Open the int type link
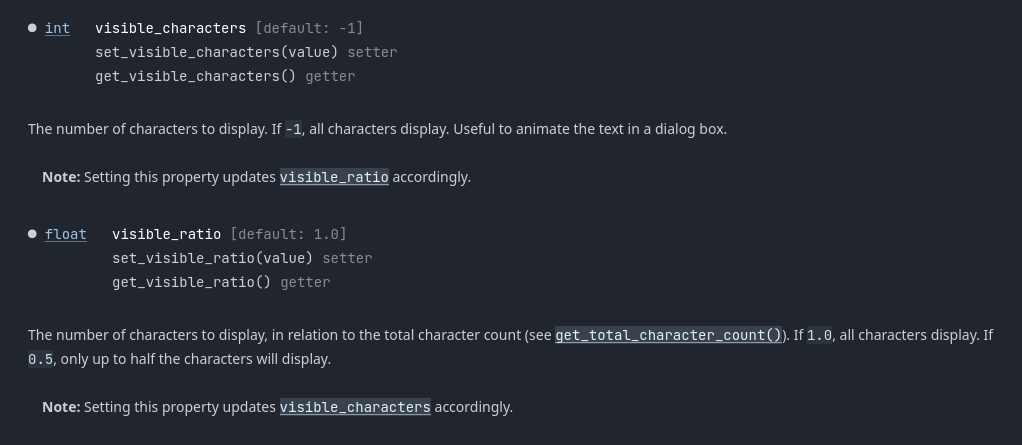The image size is (1022, 445). pos(57,28)
